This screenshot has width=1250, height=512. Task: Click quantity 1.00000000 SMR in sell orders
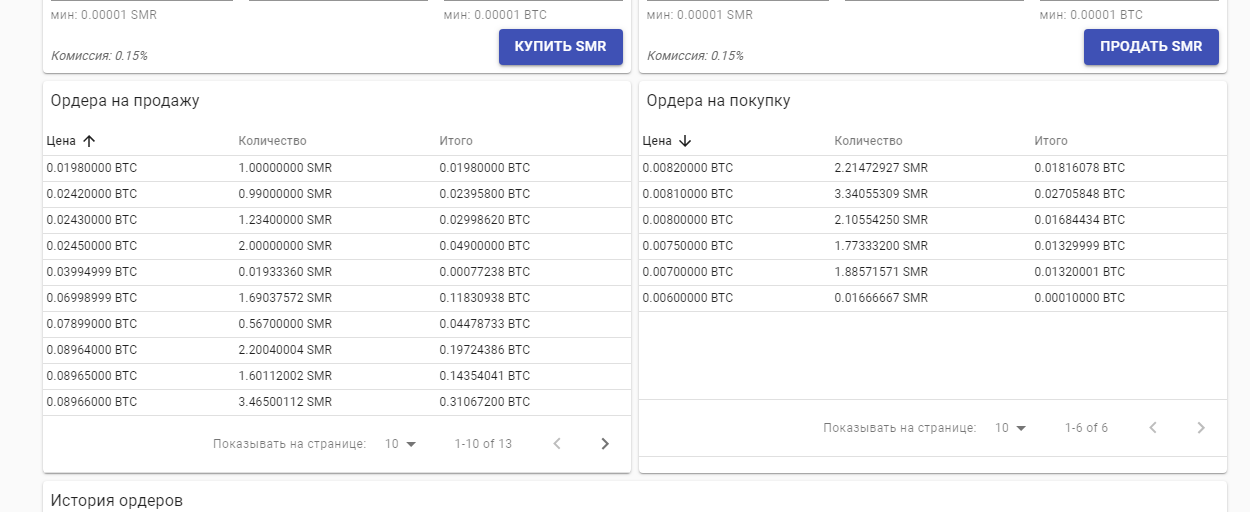pyautogui.click(x=285, y=168)
